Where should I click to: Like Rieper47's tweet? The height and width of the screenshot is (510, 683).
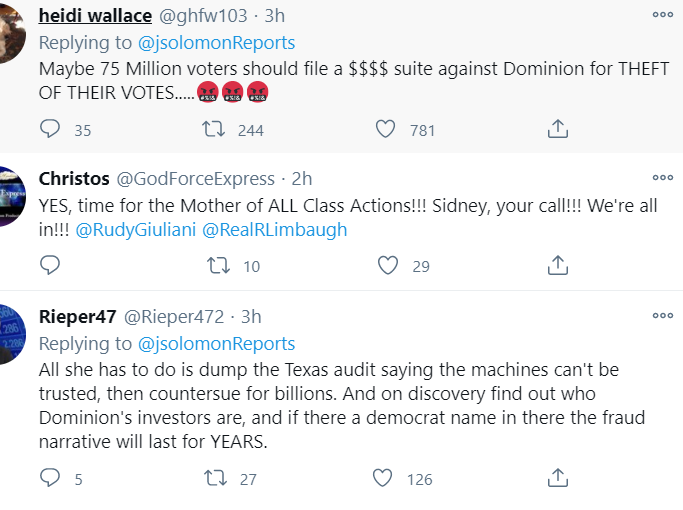387,479
